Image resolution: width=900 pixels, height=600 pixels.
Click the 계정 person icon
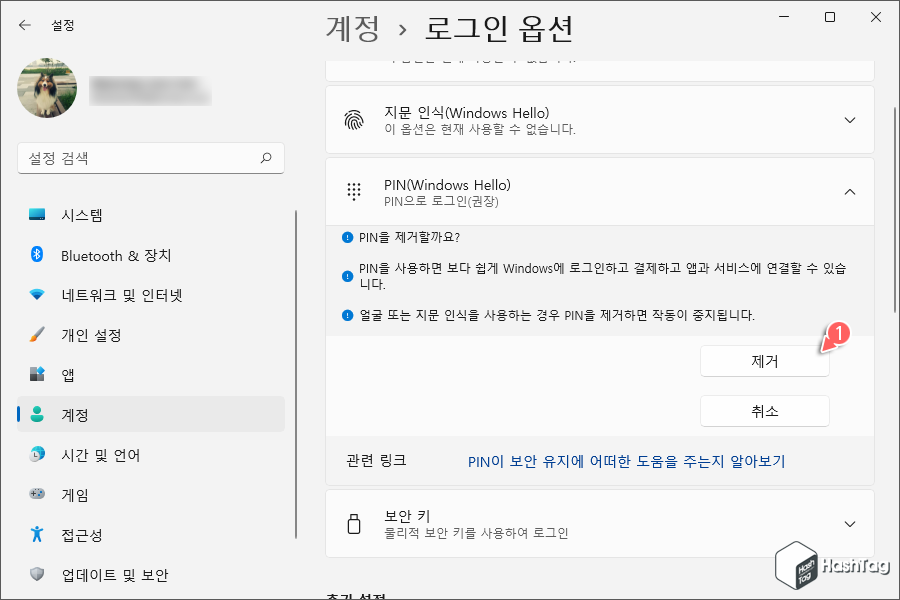(x=37, y=414)
